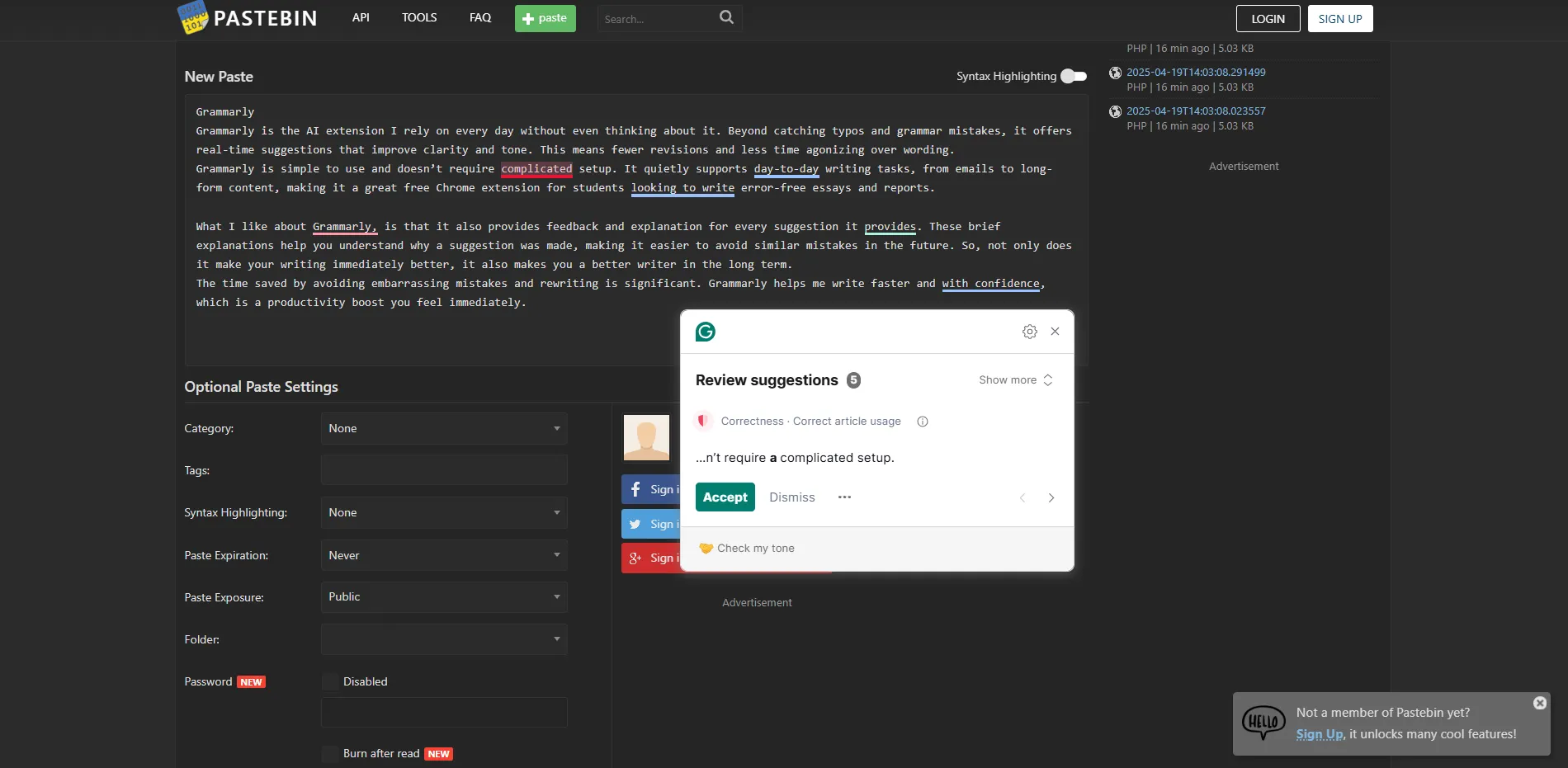
Task: Click Sign Up link in the Pastebin notification
Action: [1318, 733]
